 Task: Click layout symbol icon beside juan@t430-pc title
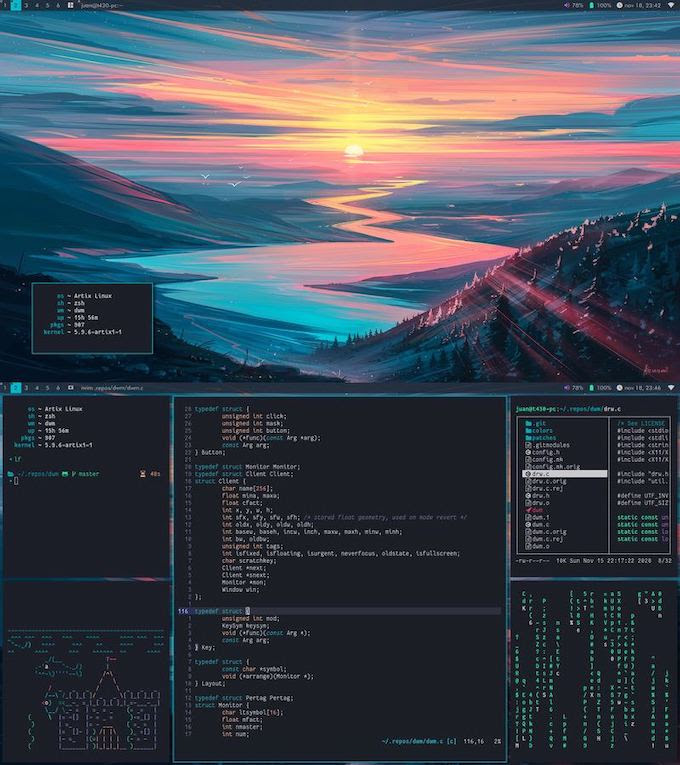70,5
